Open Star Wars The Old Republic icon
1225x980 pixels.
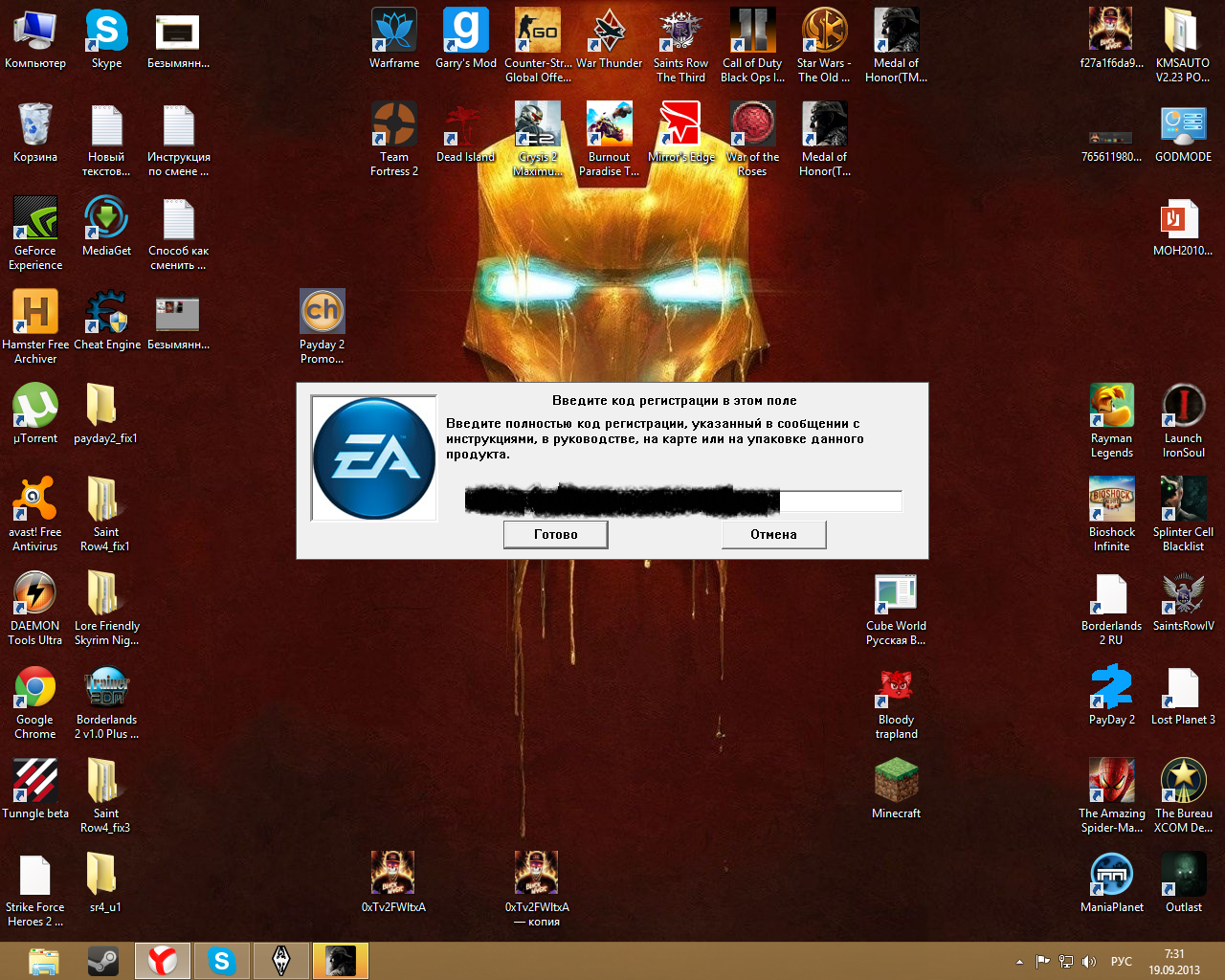[824, 46]
